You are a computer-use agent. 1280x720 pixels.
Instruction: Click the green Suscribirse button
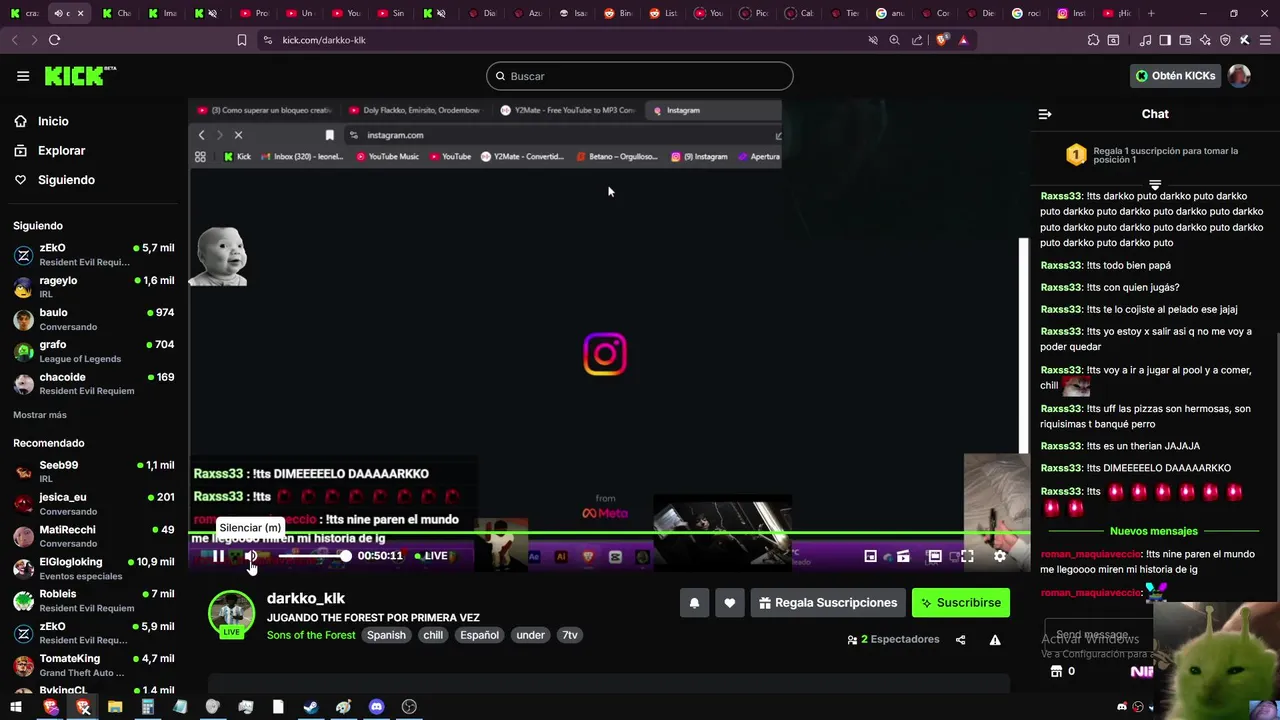click(x=961, y=603)
